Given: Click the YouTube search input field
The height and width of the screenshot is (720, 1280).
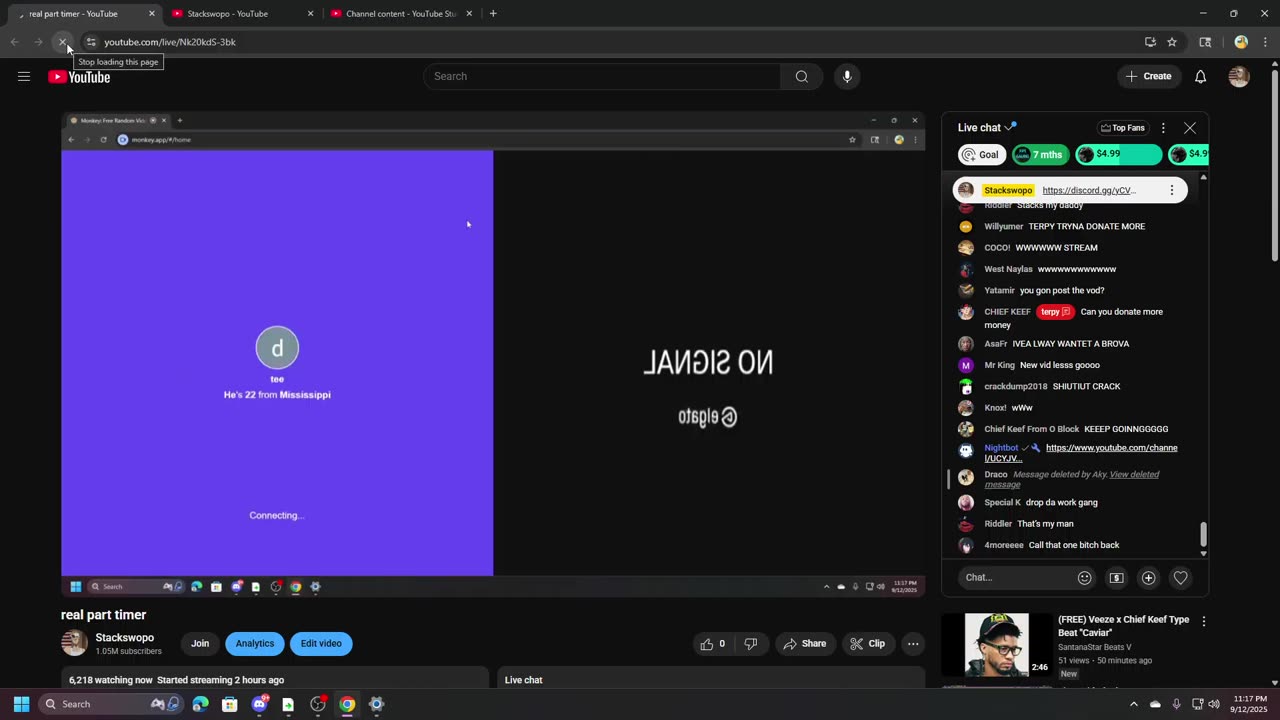Looking at the screenshot, I should [602, 76].
